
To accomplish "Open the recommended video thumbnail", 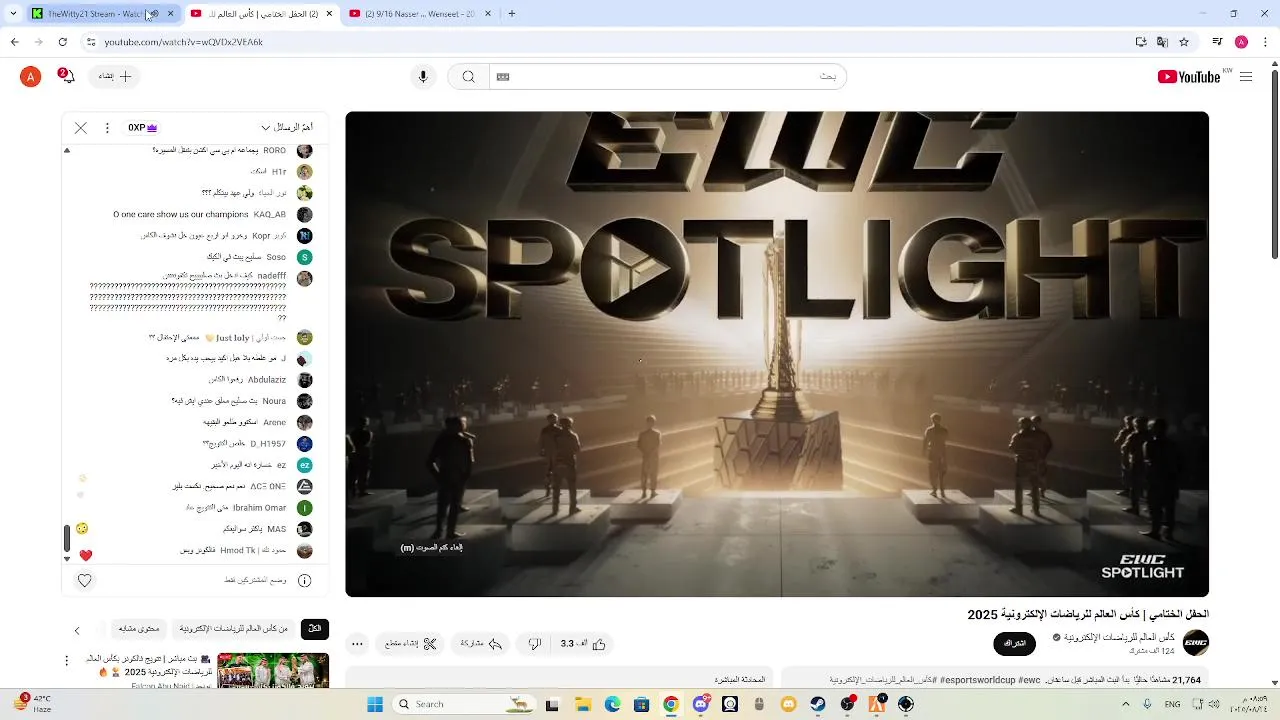I will click(x=273, y=670).
